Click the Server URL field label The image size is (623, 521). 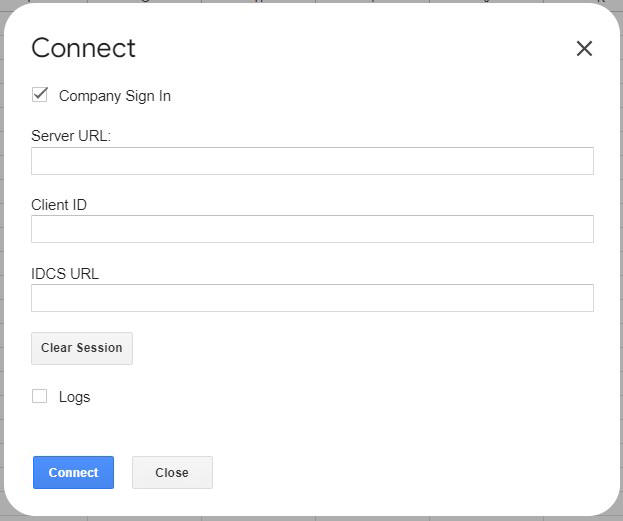(71, 136)
